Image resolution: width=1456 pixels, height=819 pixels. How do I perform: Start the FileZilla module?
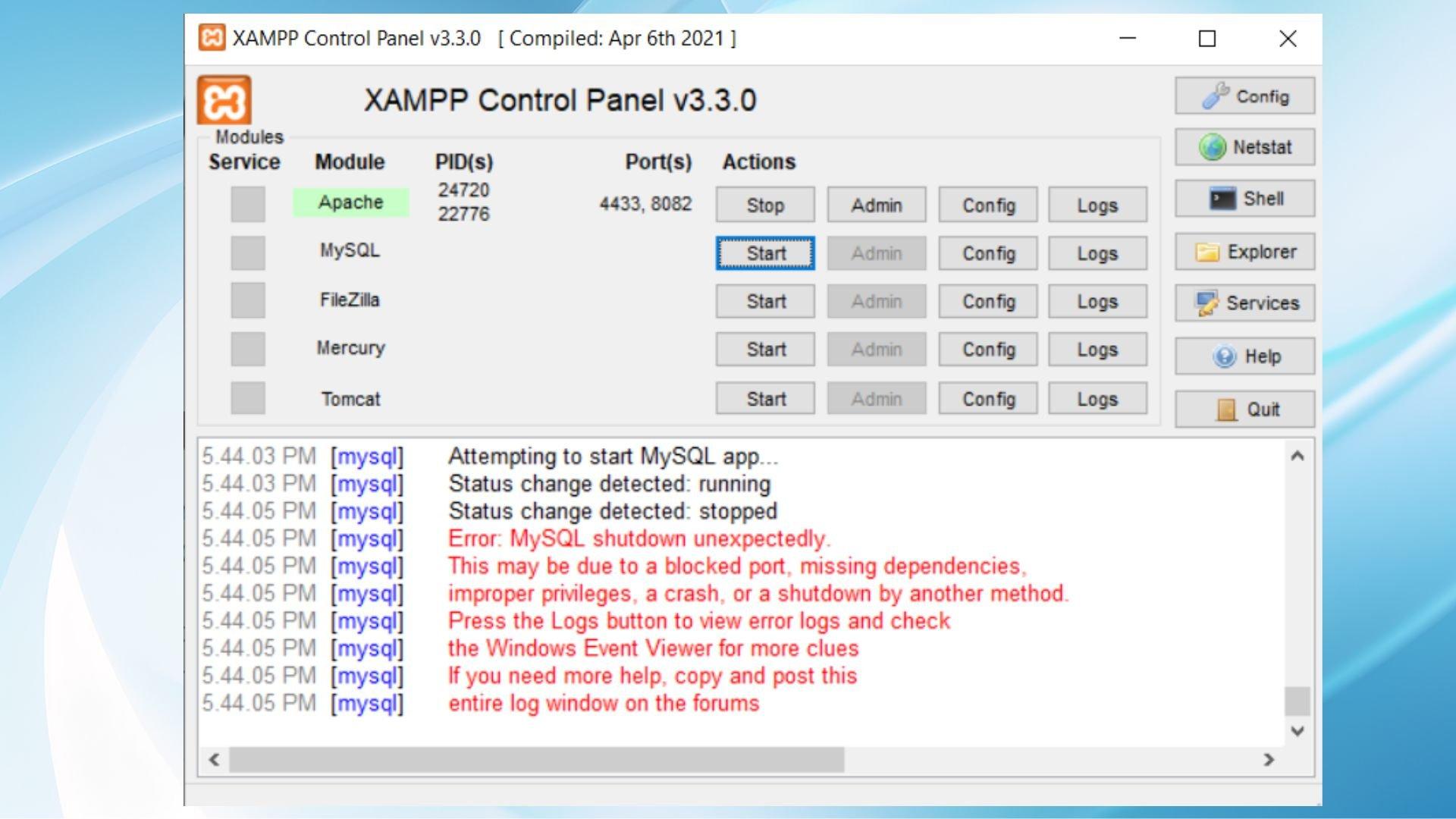pyautogui.click(x=765, y=301)
